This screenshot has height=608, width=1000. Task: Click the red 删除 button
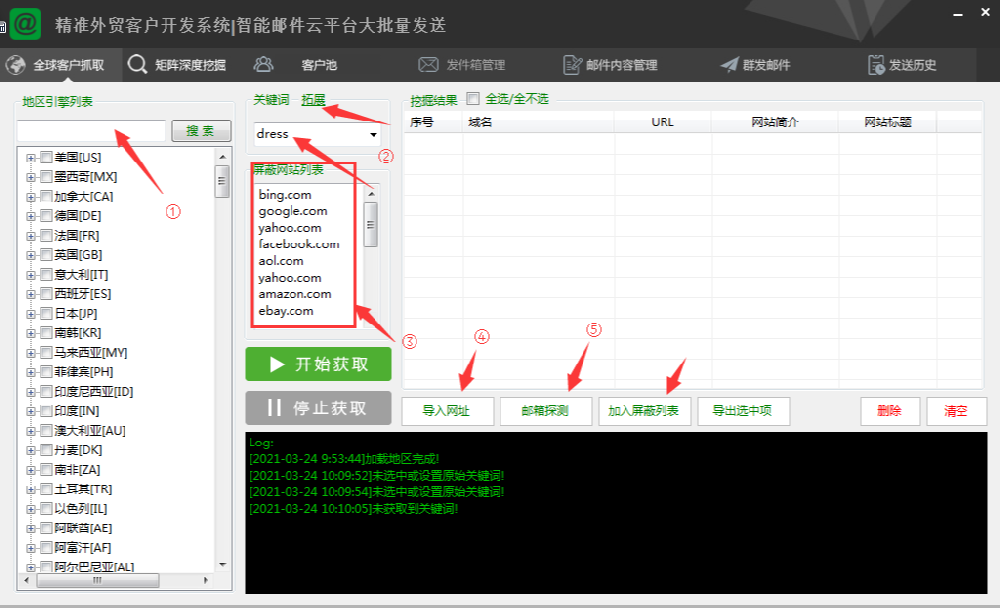[x=890, y=411]
